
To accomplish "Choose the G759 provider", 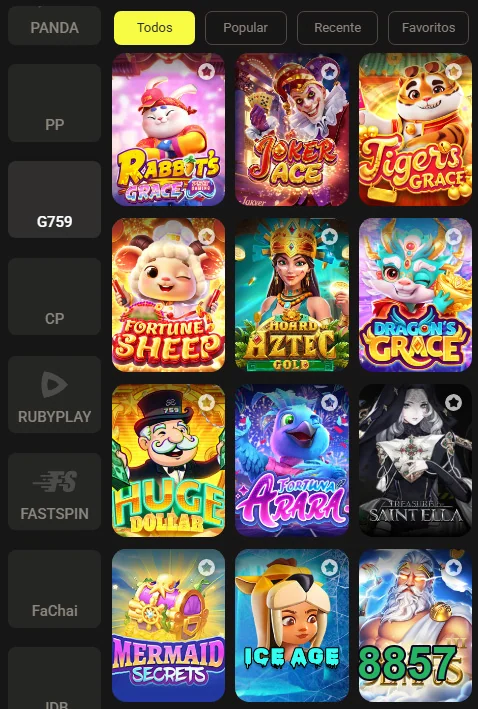I will pyautogui.click(x=54, y=199).
